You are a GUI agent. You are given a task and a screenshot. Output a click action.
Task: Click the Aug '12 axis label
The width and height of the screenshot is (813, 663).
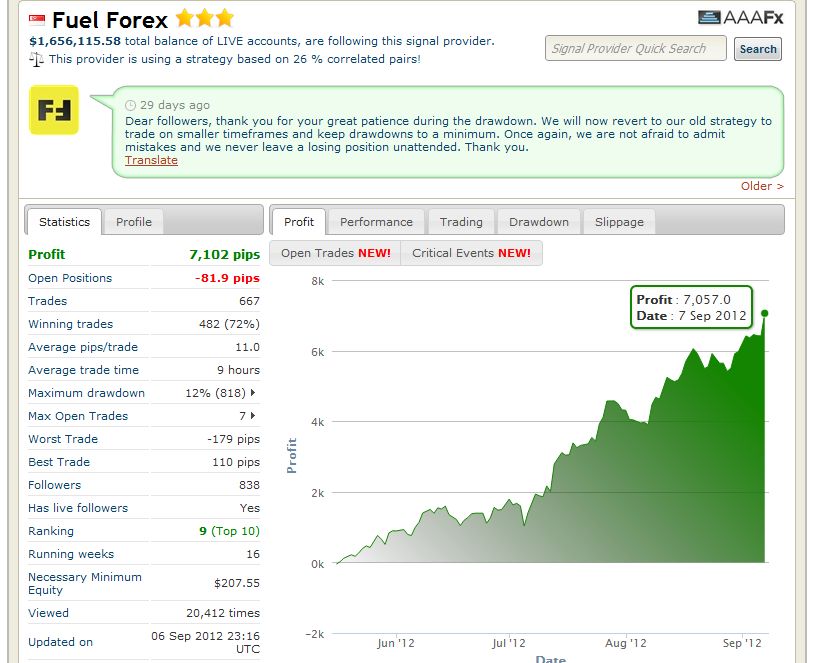point(625,643)
